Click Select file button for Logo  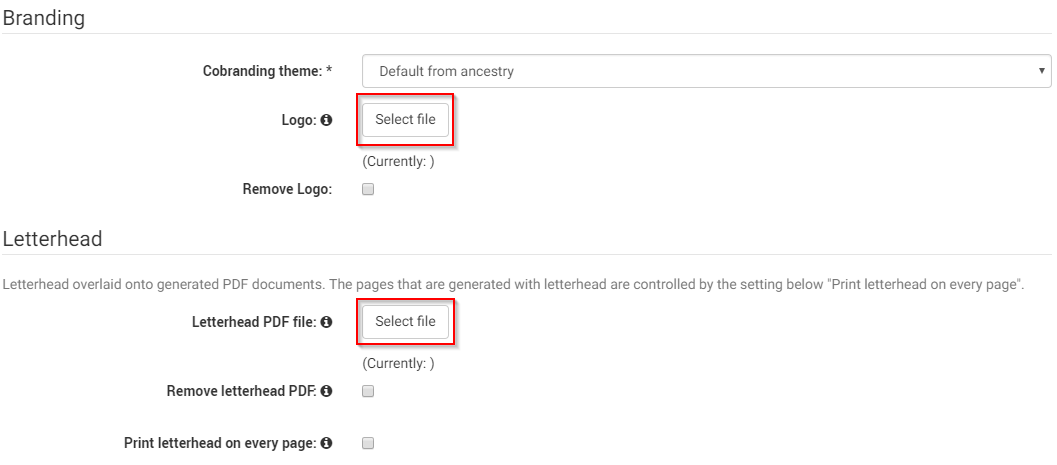pos(405,120)
